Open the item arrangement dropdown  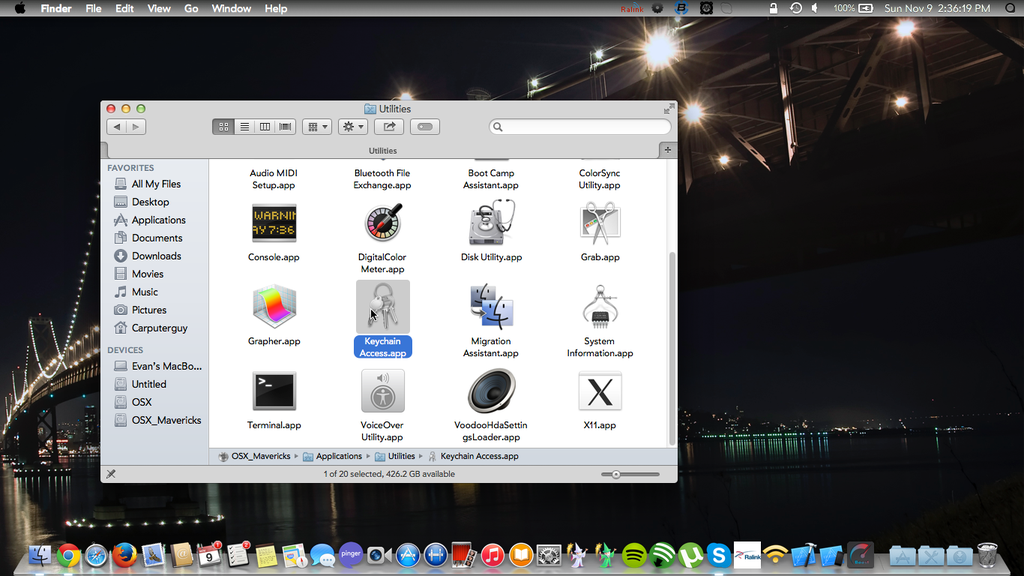click(317, 127)
